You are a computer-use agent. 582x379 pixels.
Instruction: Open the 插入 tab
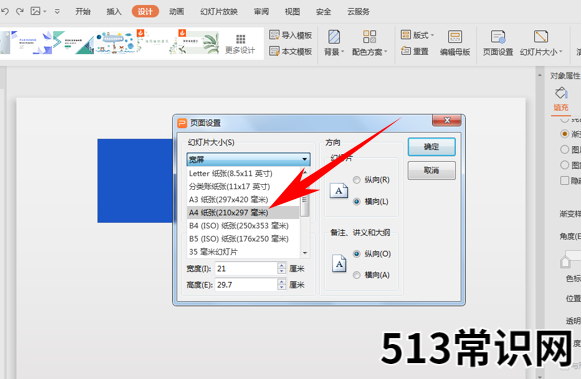coord(114,12)
